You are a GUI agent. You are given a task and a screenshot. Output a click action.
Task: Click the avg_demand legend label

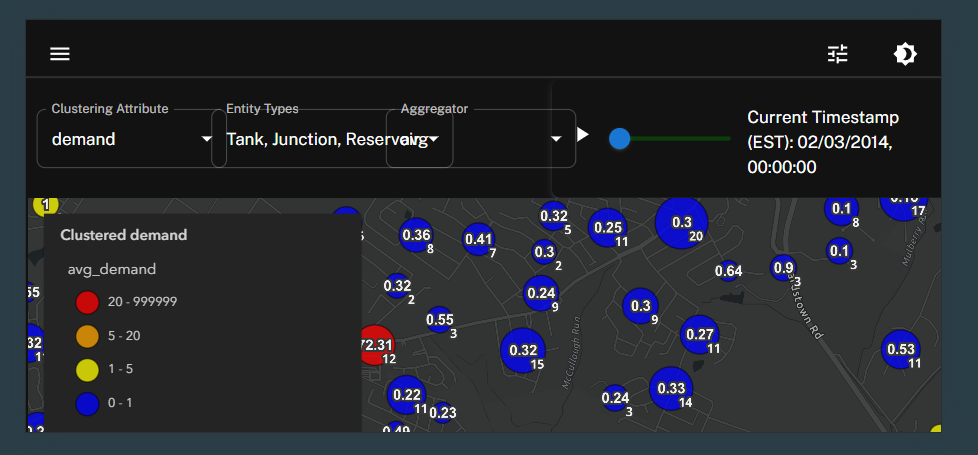click(x=112, y=270)
